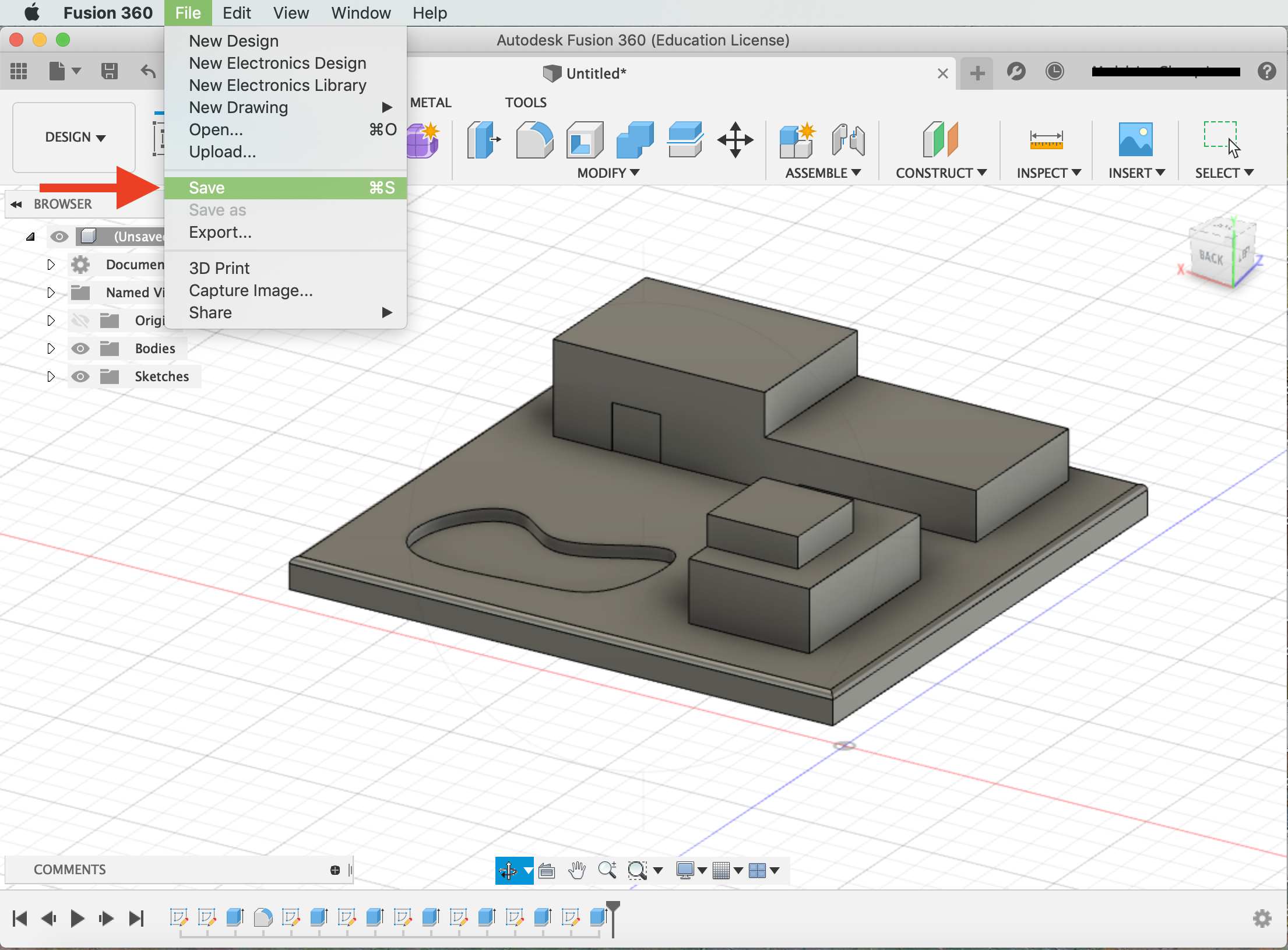Select the Shell tool icon
This screenshot has width=1288, height=950.
point(585,140)
